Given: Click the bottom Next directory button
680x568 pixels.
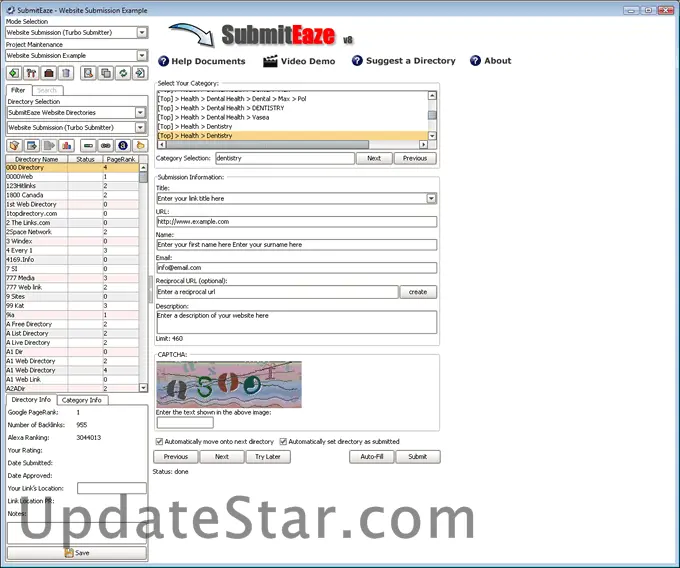Looking at the screenshot, I should click(222, 457).
